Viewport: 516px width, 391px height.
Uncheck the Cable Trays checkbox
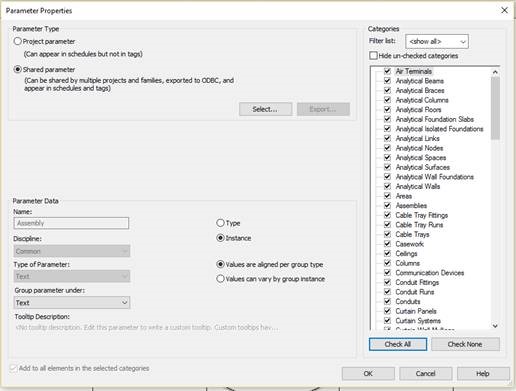(x=387, y=234)
